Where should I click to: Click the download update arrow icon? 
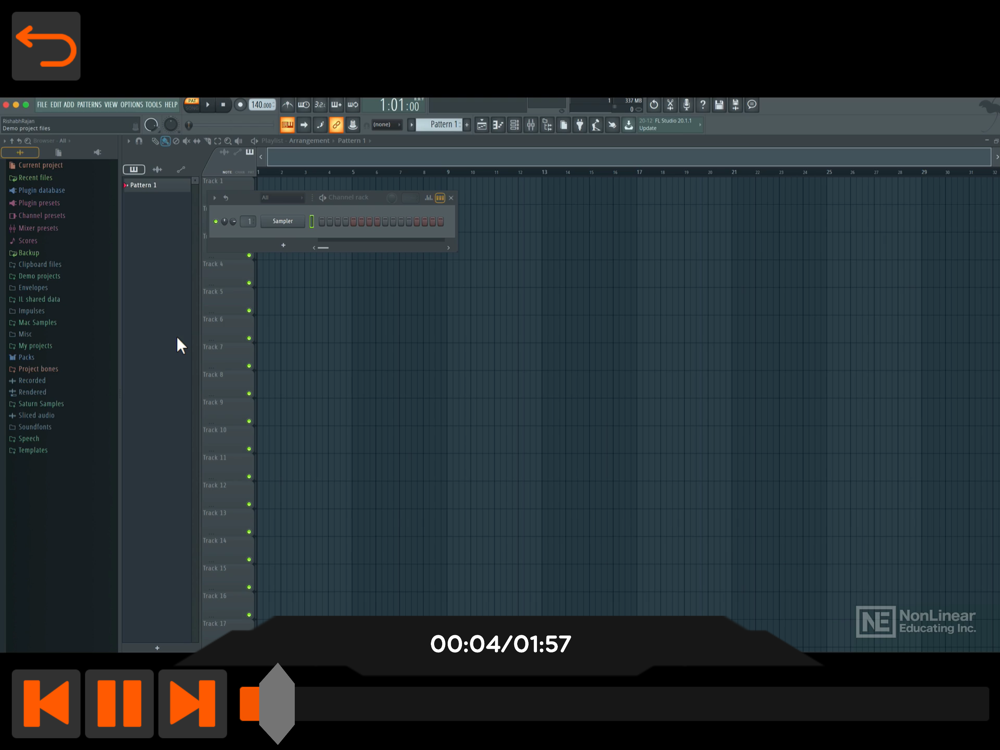(629, 125)
